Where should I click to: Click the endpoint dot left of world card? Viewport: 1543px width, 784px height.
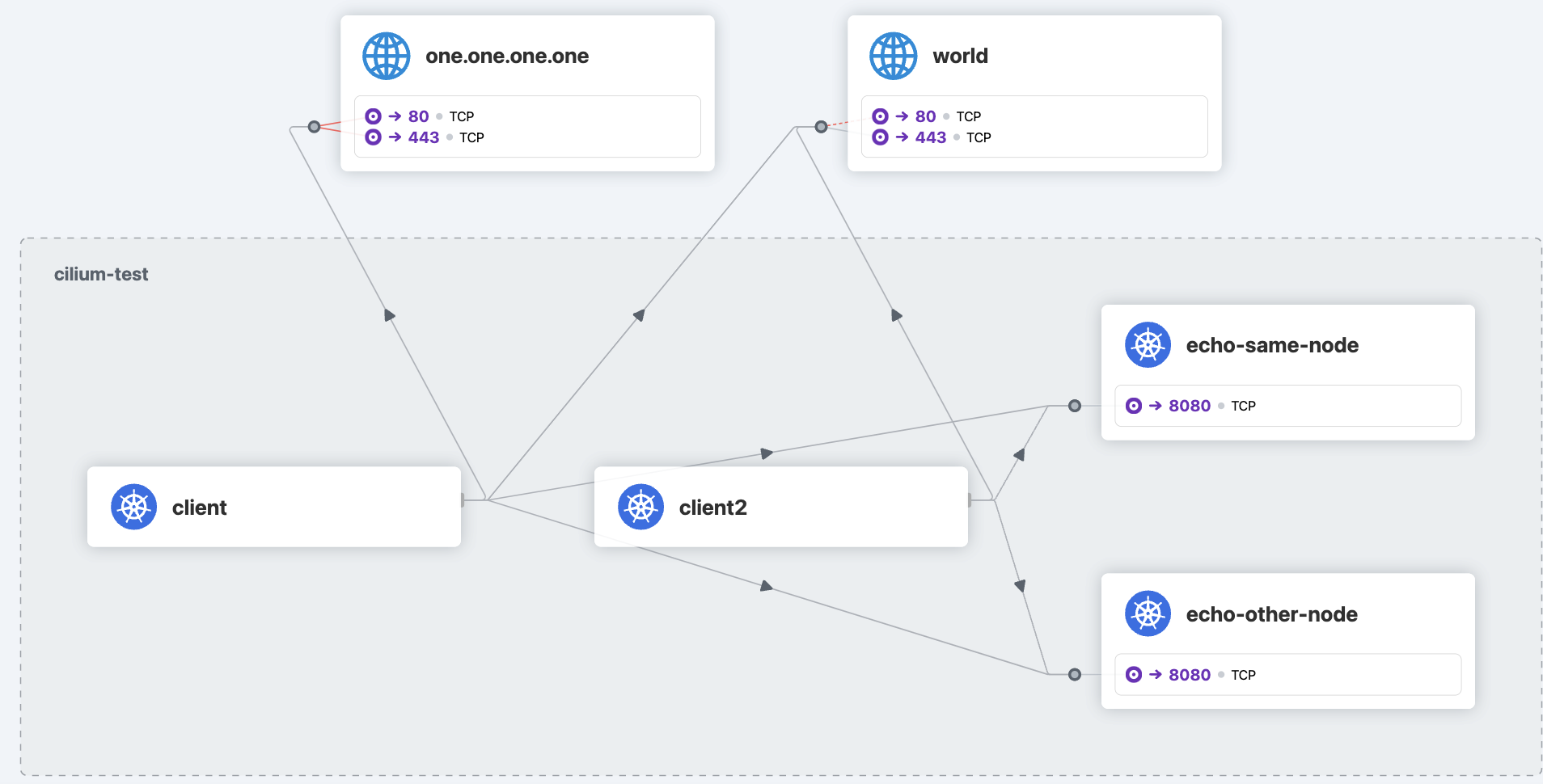822,126
